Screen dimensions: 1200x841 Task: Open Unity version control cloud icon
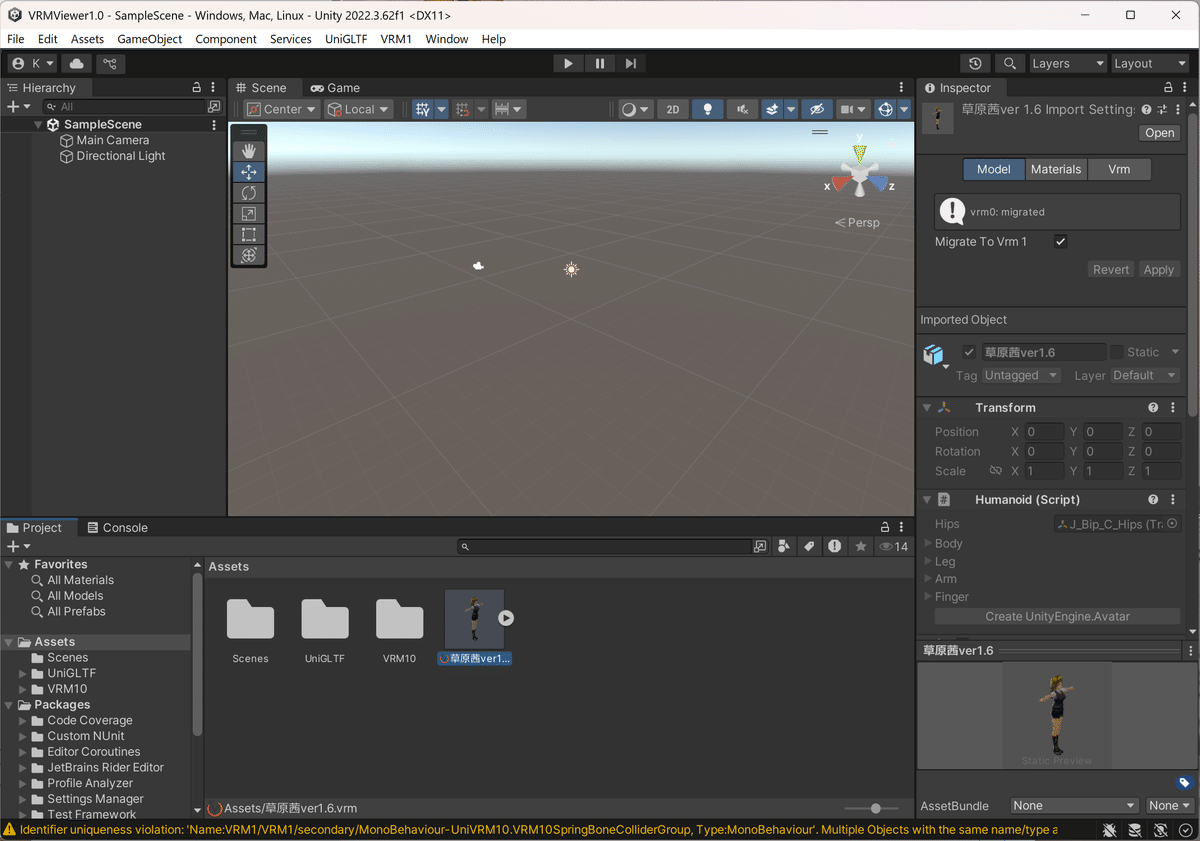point(76,62)
